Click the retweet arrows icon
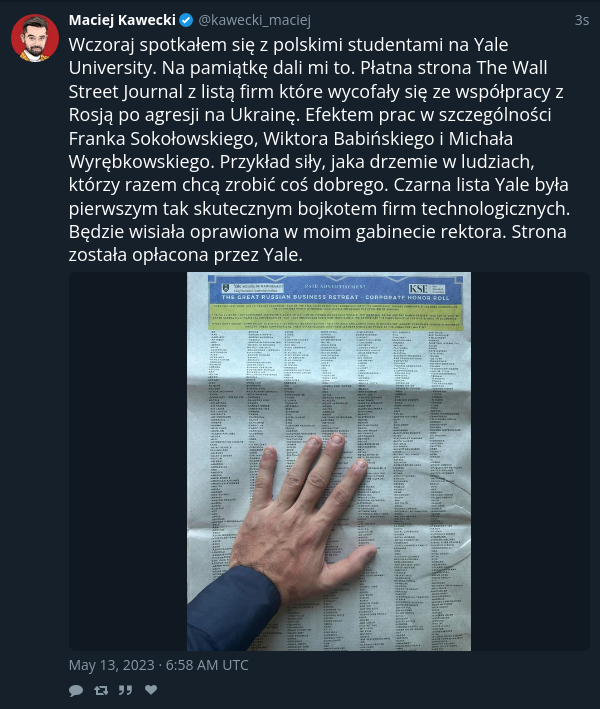Viewport: 600px width, 709px height. coord(101,690)
